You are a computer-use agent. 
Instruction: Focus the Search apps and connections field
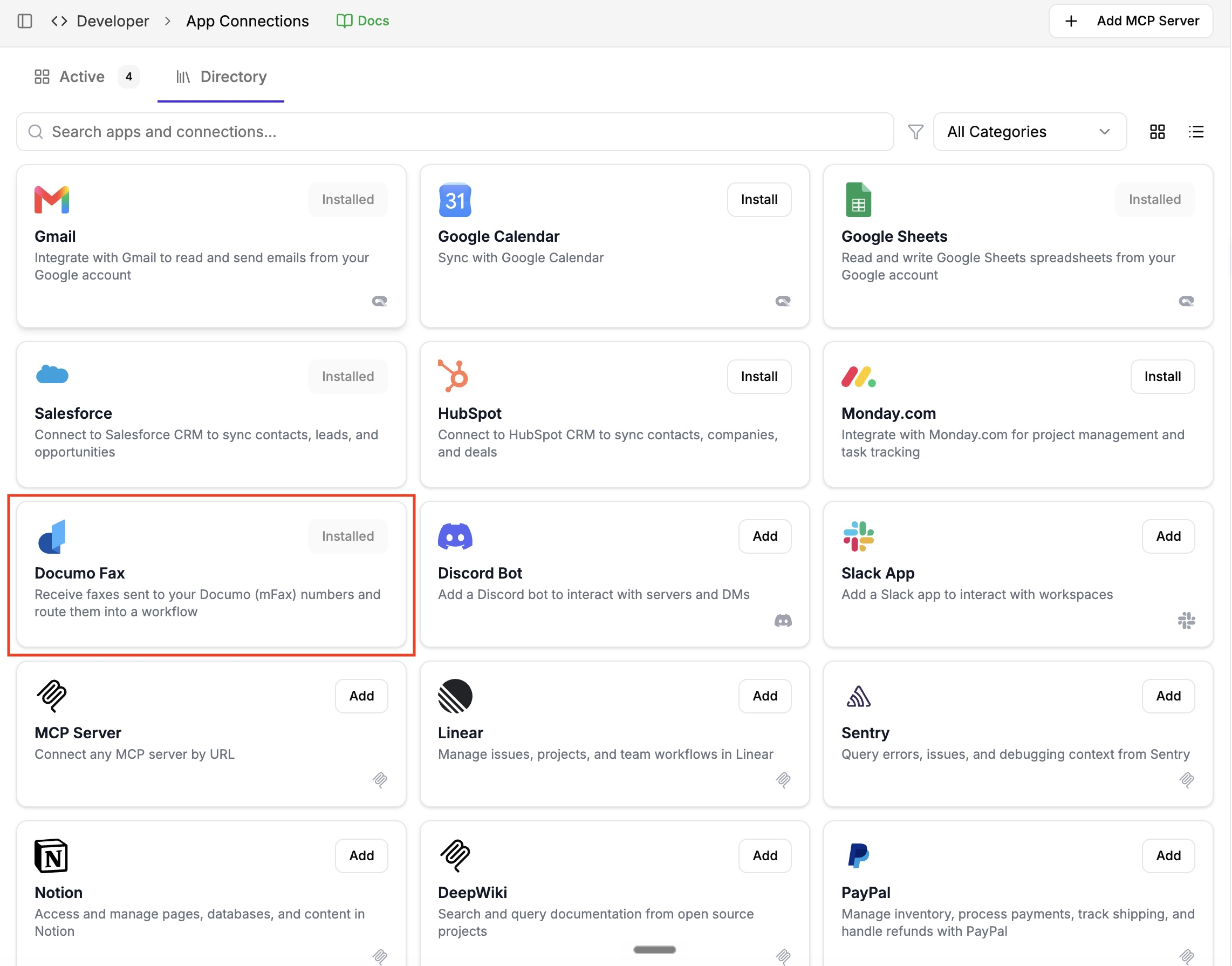click(x=455, y=132)
